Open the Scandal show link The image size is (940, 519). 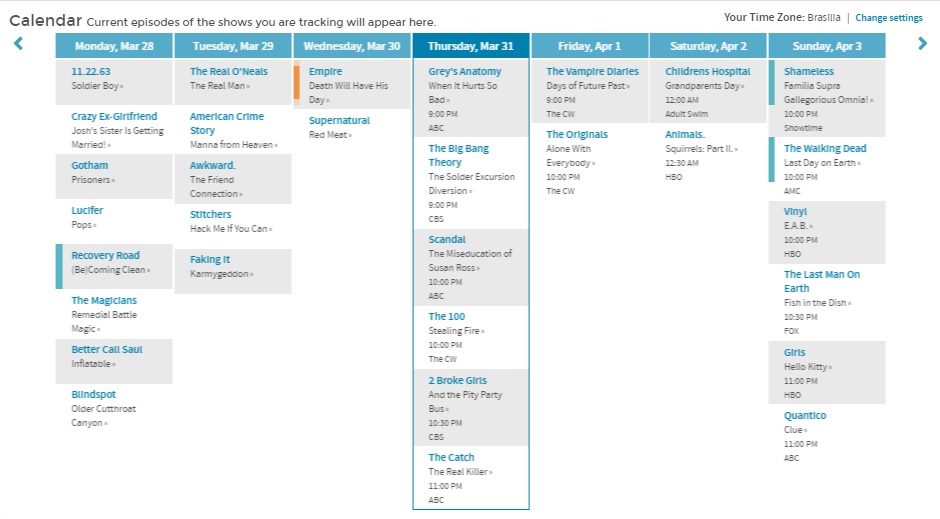click(447, 240)
